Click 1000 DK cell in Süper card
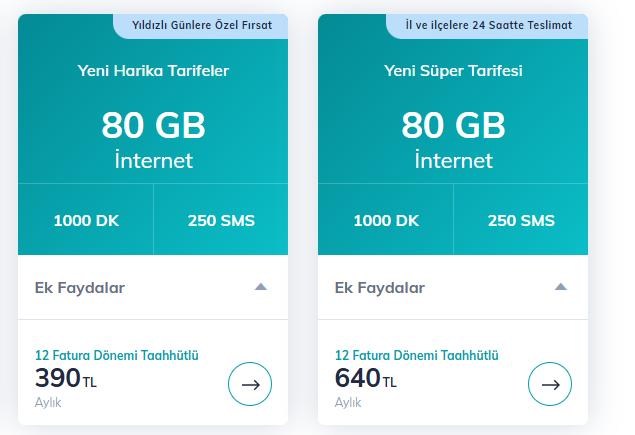Viewport: 635px width, 435px height. tap(386, 220)
